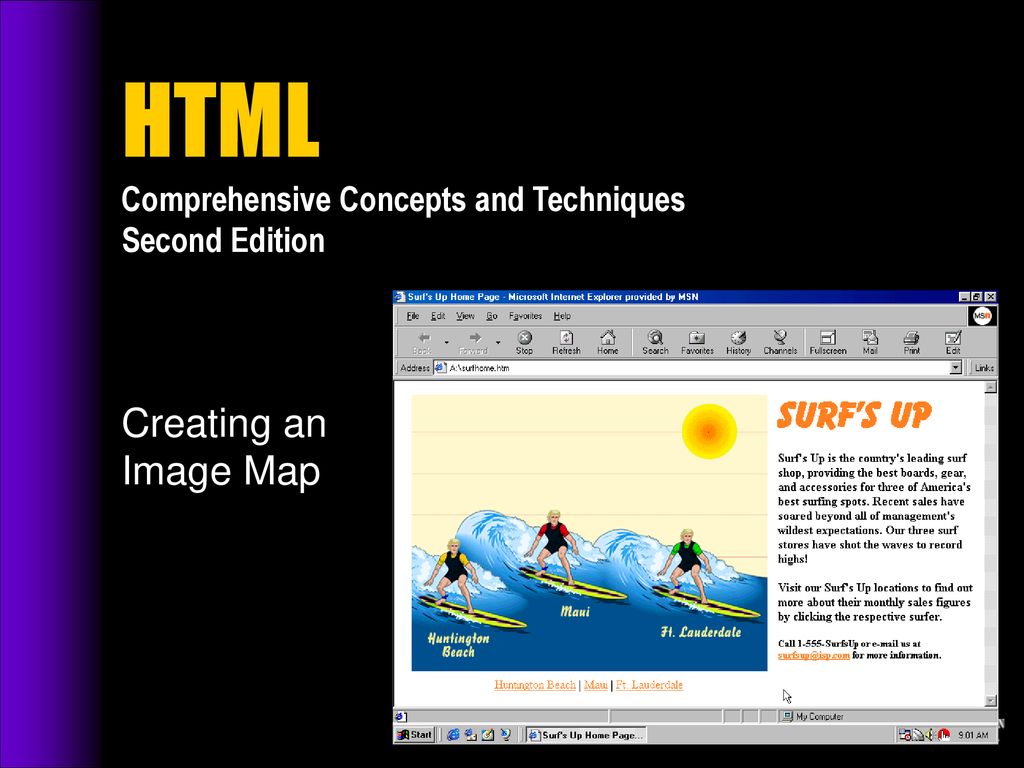
Task: Open the Channels quick launch icon
Action: (505, 735)
